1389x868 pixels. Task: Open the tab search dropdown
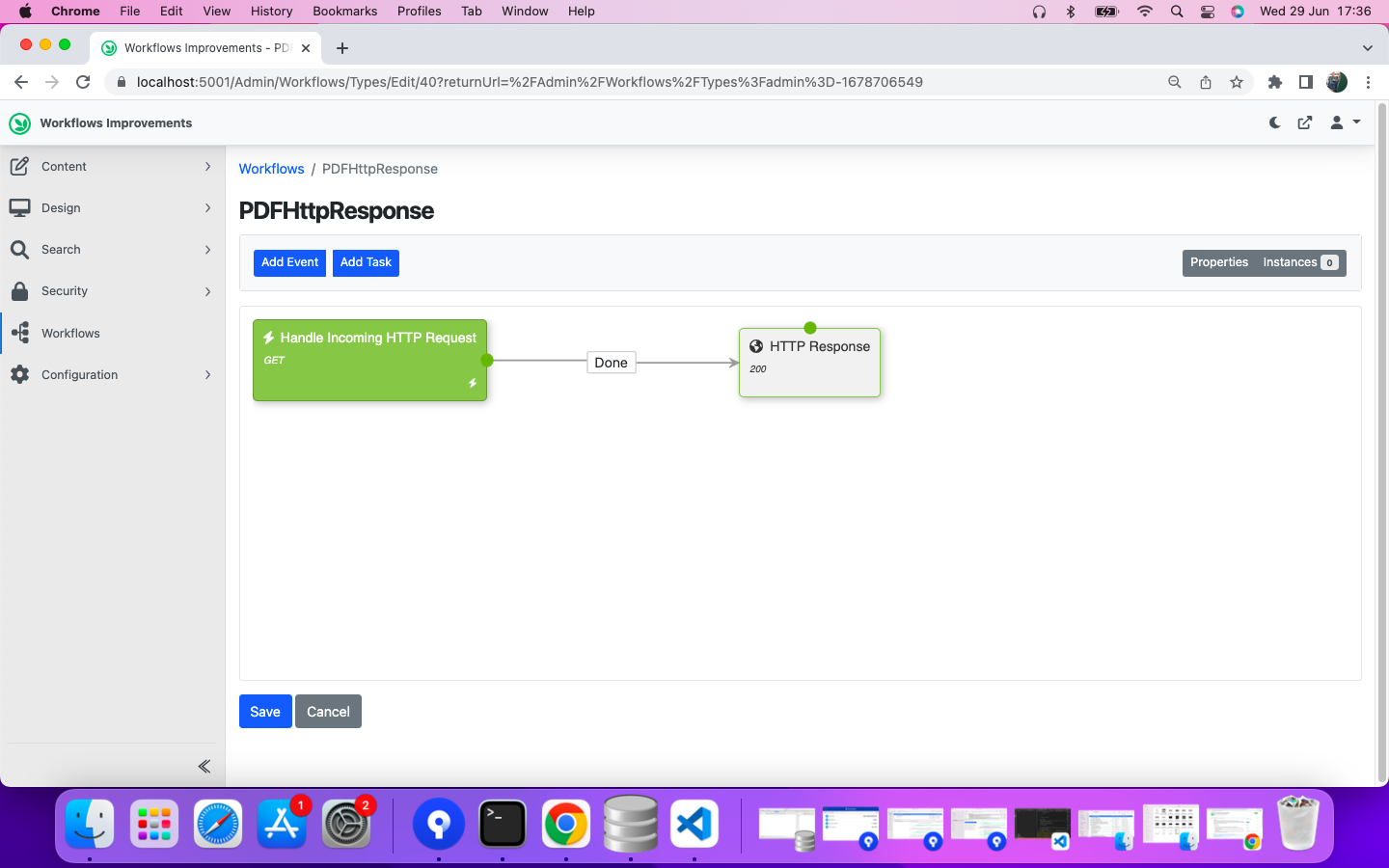tap(1367, 48)
